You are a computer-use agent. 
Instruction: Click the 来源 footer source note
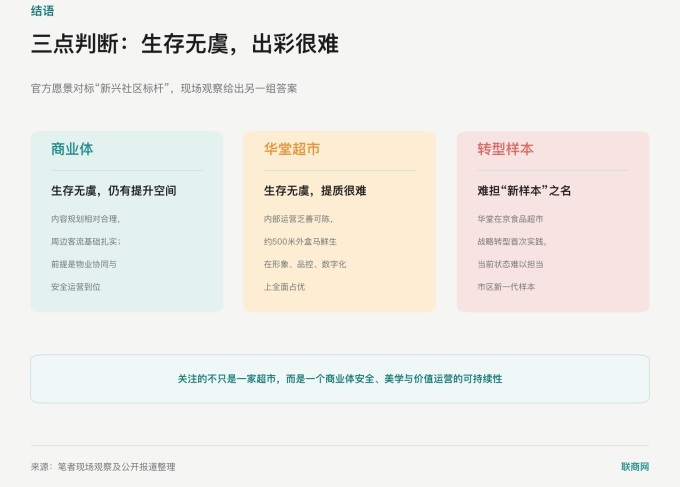[103, 467]
